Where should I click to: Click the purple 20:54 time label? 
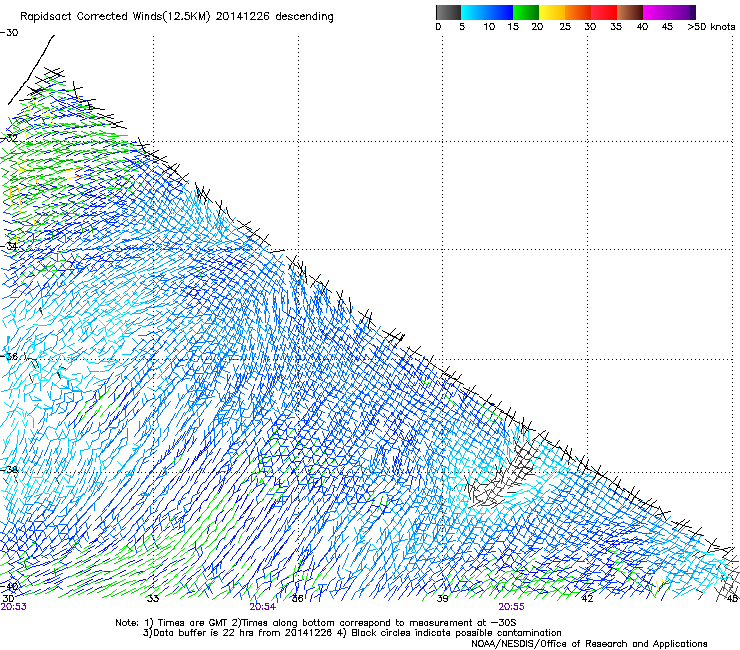click(263, 607)
